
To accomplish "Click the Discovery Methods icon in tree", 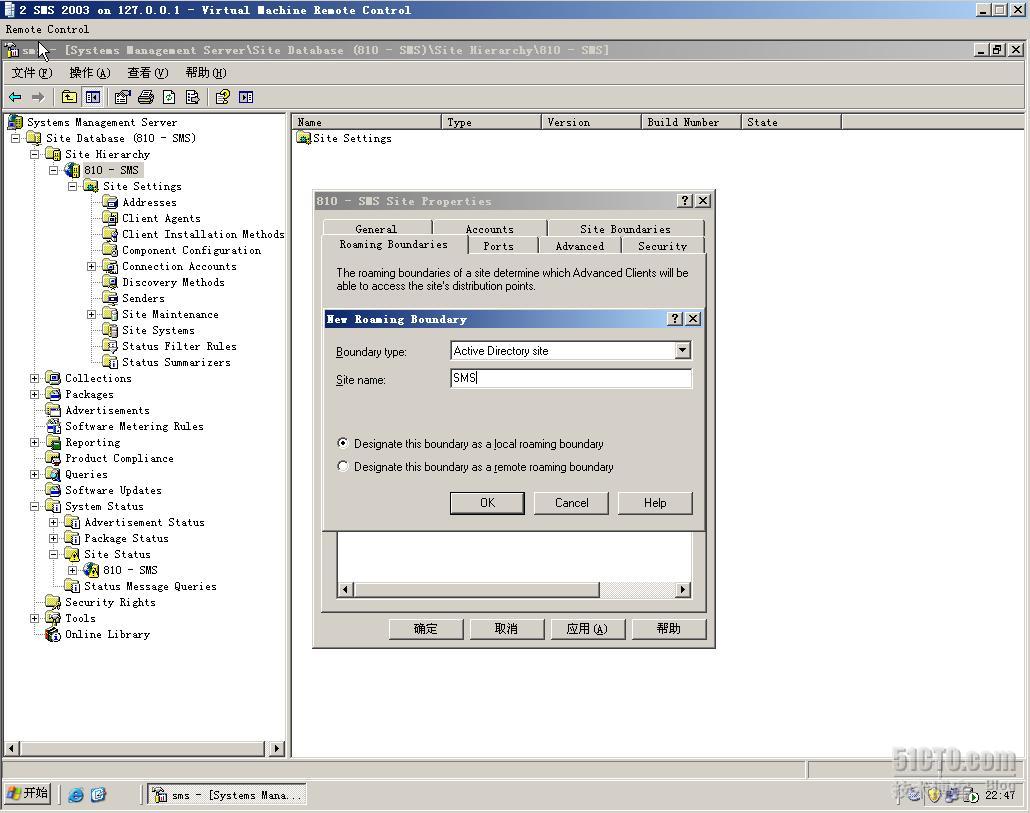I will click(110, 282).
